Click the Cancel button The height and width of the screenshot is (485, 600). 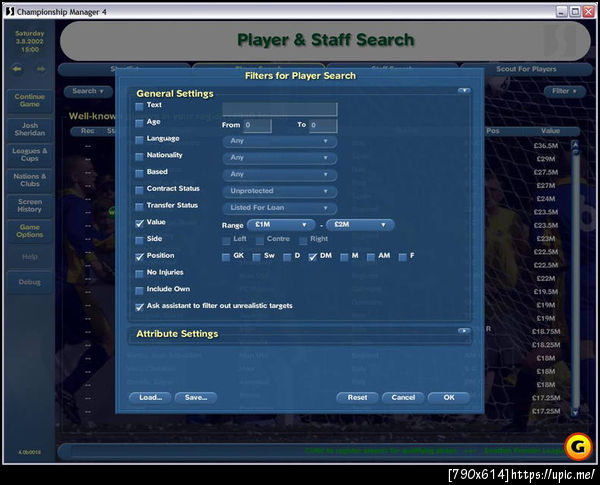click(x=403, y=398)
